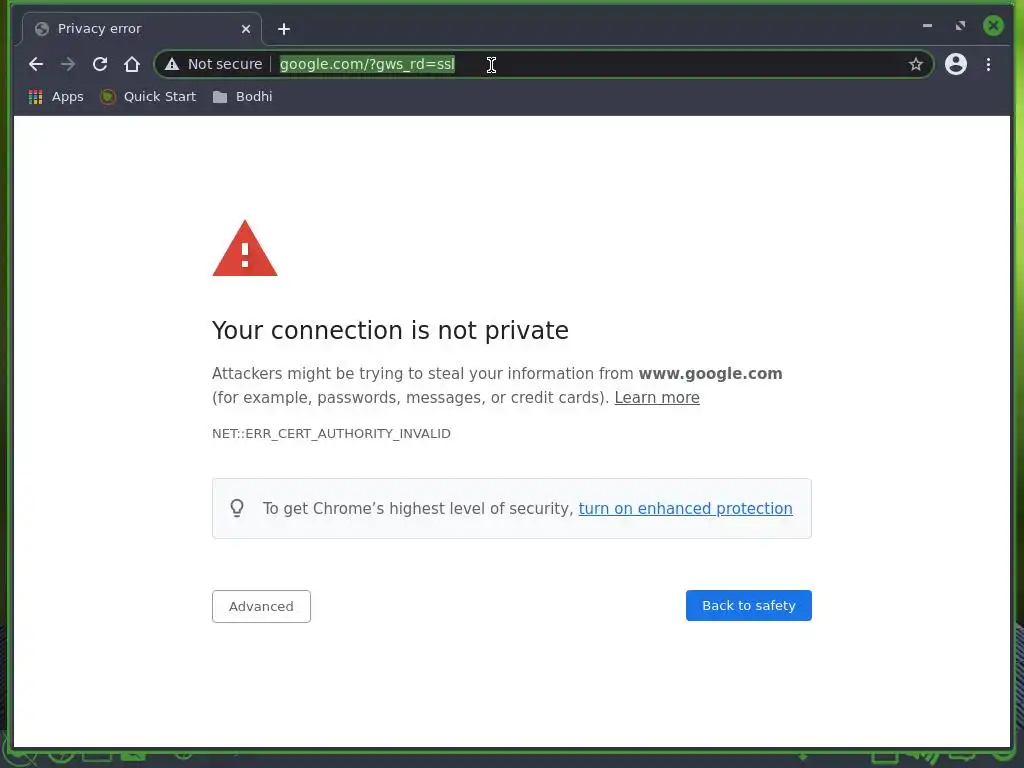The width and height of the screenshot is (1024, 768).
Task: Click the NET::ERR_CERT_AUTHORITY_INVALID error code
Action: 331,434
